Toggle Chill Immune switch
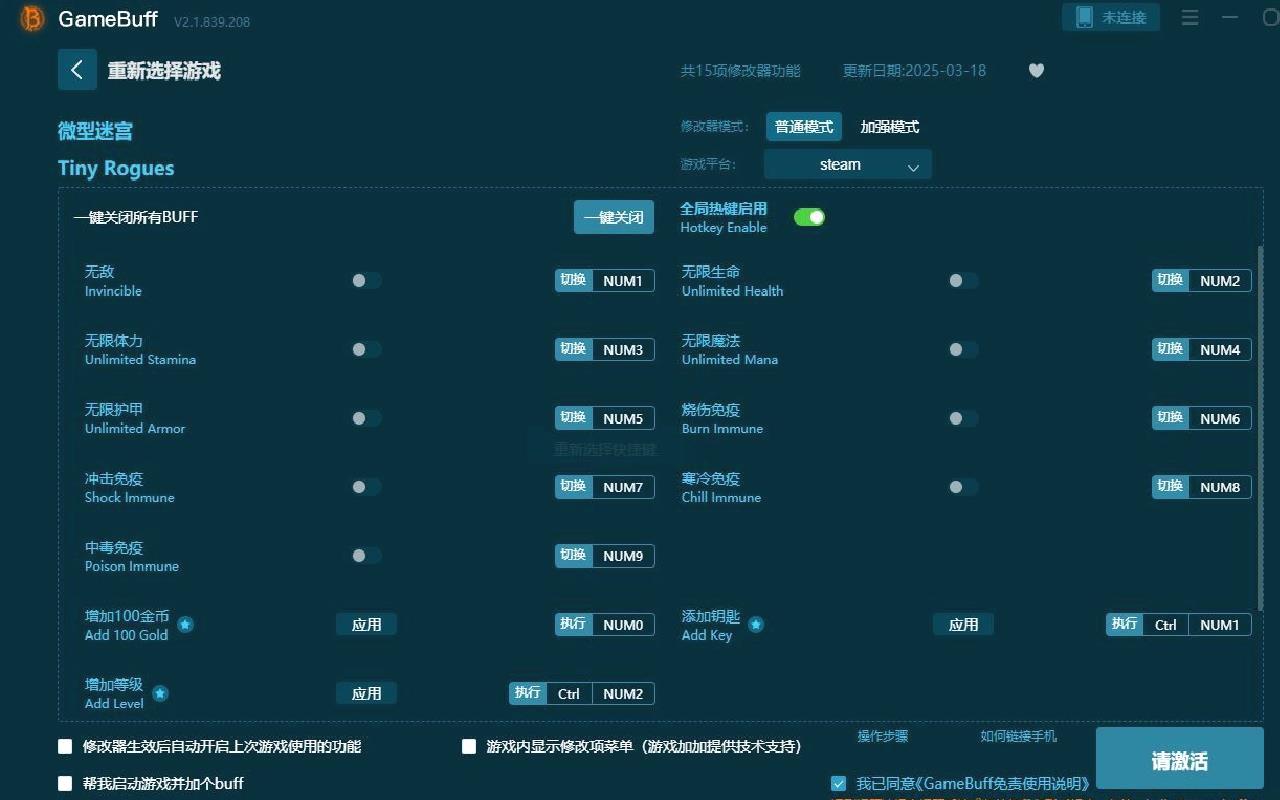The width and height of the screenshot is (1280, 800). click(x=963, y=487)
